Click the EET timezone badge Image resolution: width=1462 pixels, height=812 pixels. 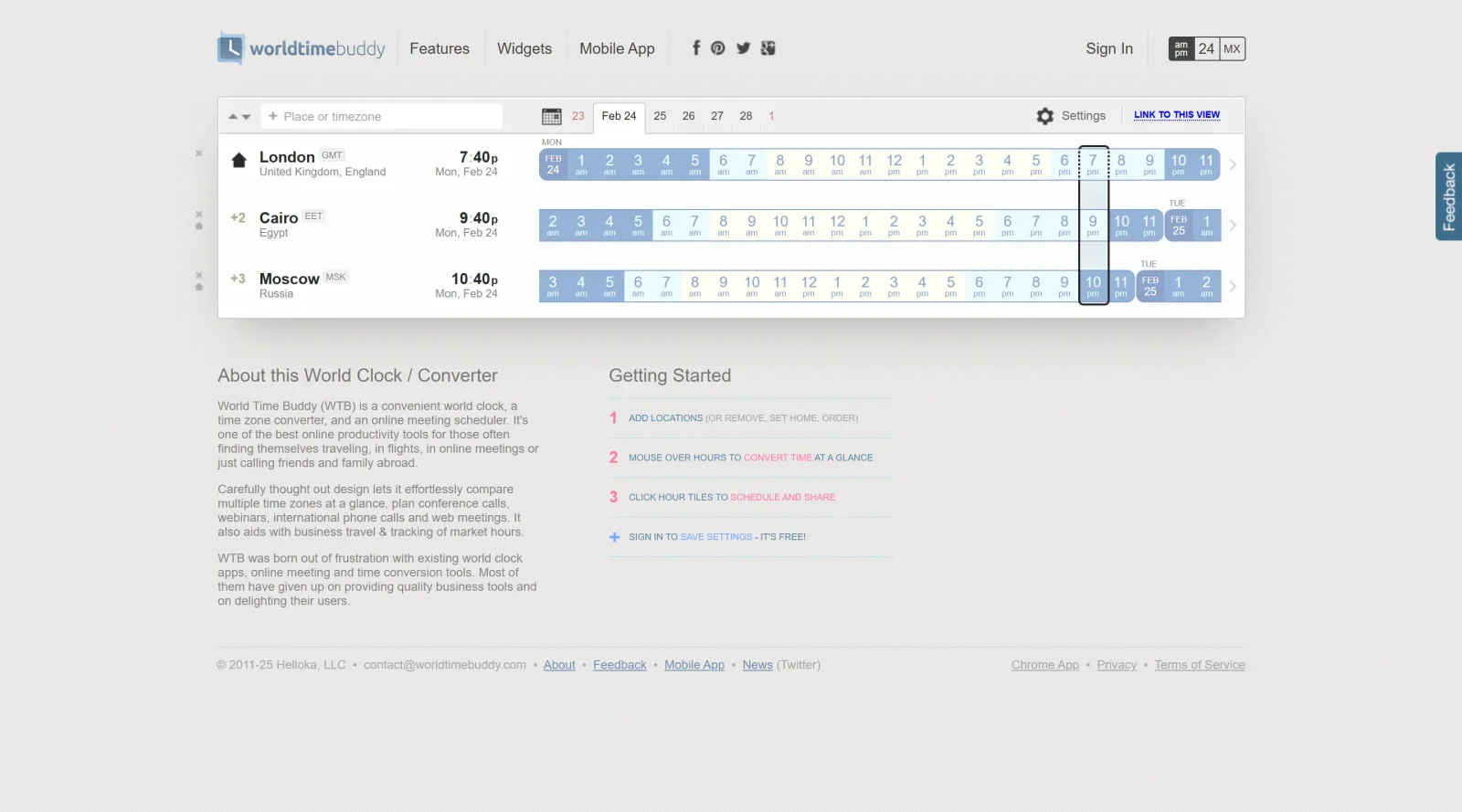313,216
